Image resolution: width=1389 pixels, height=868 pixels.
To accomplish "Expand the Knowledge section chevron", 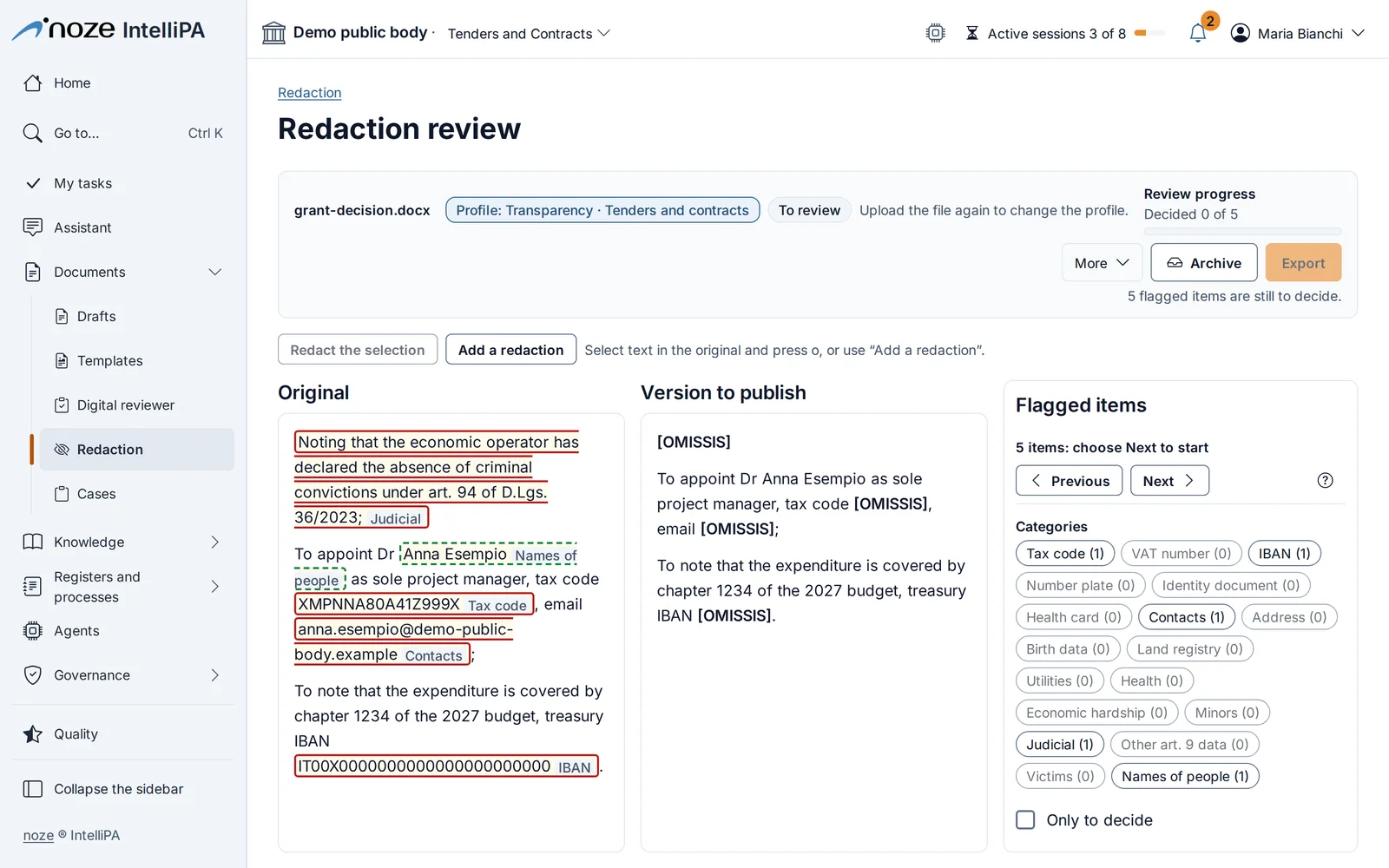I will pyautogui.click(x=215, y=542).
